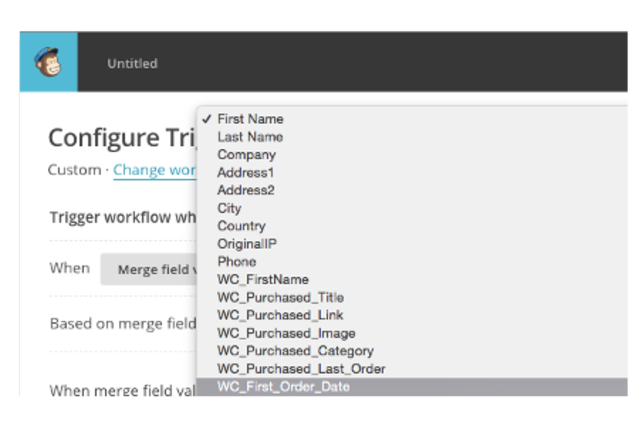
Task: Choose WC_FirstName option
Action: [x=412, y=280]
